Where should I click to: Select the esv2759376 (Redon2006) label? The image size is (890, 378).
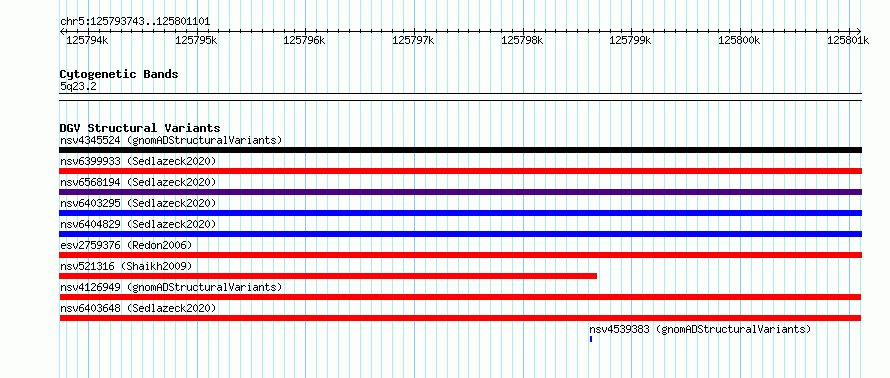(x=126, y=245)
